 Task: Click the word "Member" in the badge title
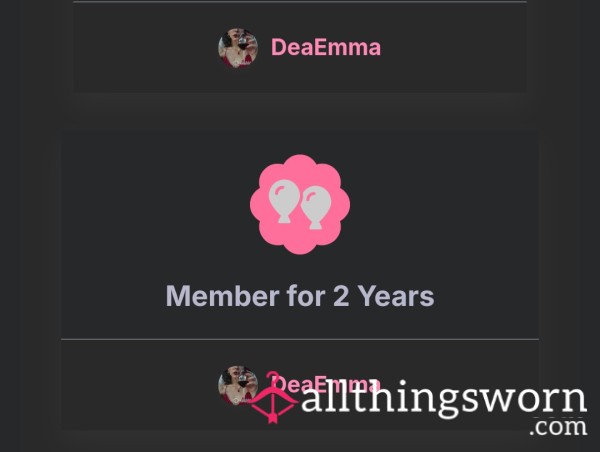(x=222, y=296)
